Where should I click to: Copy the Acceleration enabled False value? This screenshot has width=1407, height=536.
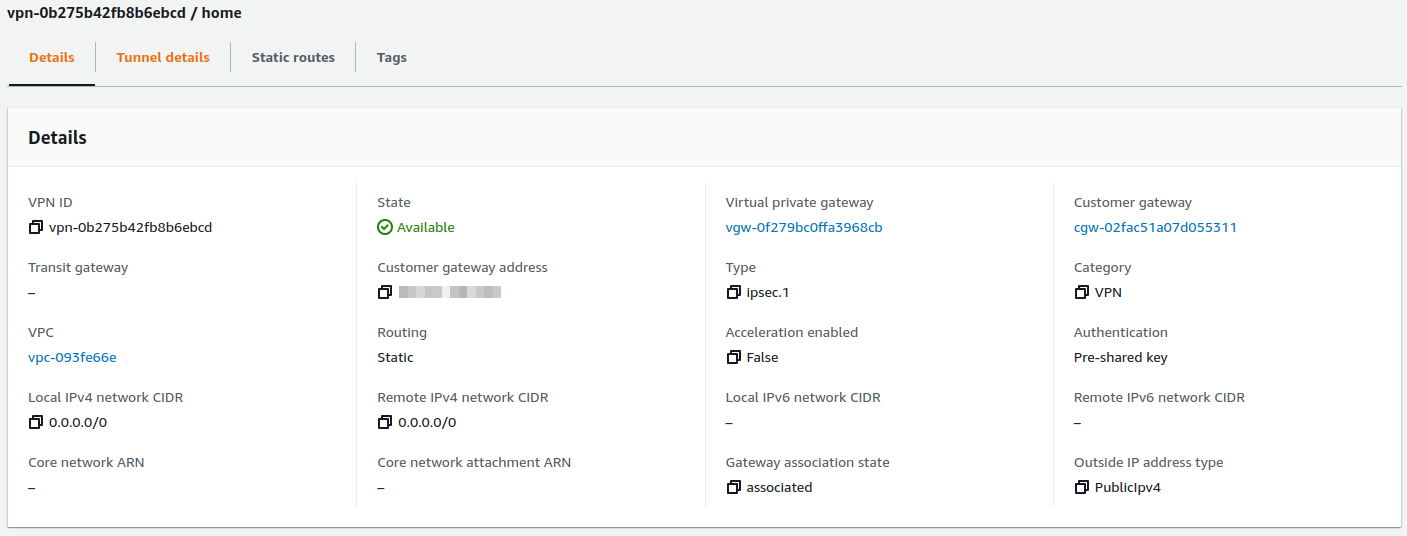pyautogui.click(x=734, y=358)
